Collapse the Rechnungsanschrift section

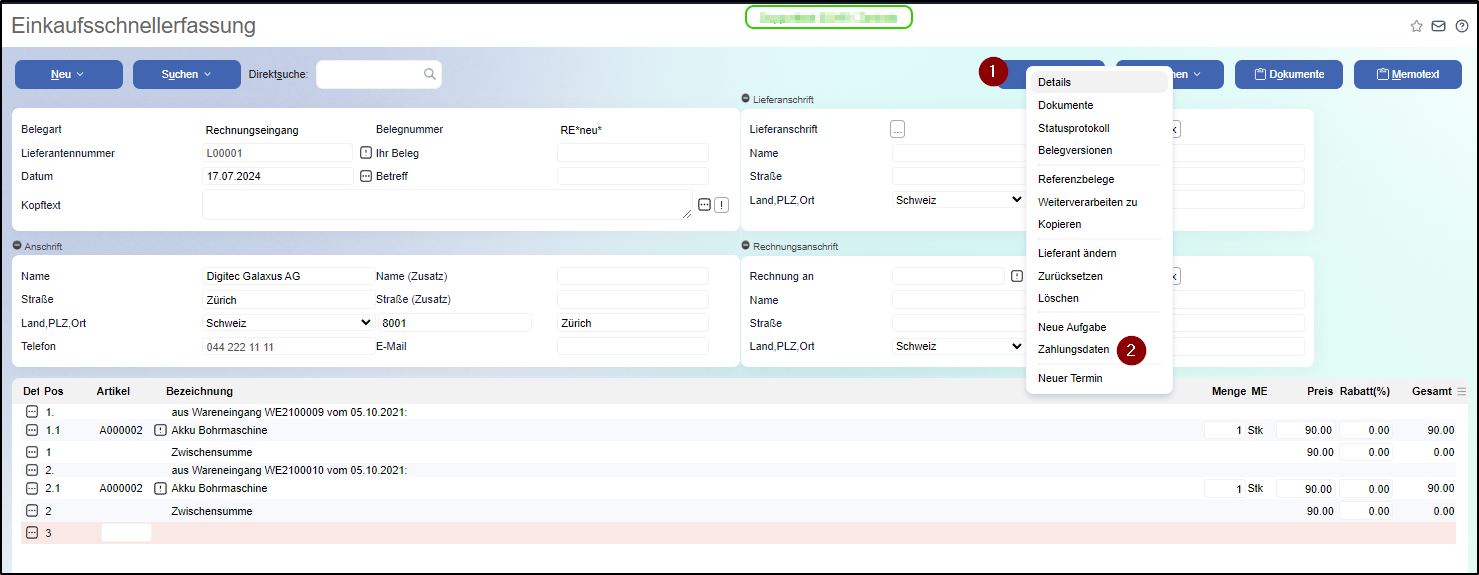tap(746, 246)
